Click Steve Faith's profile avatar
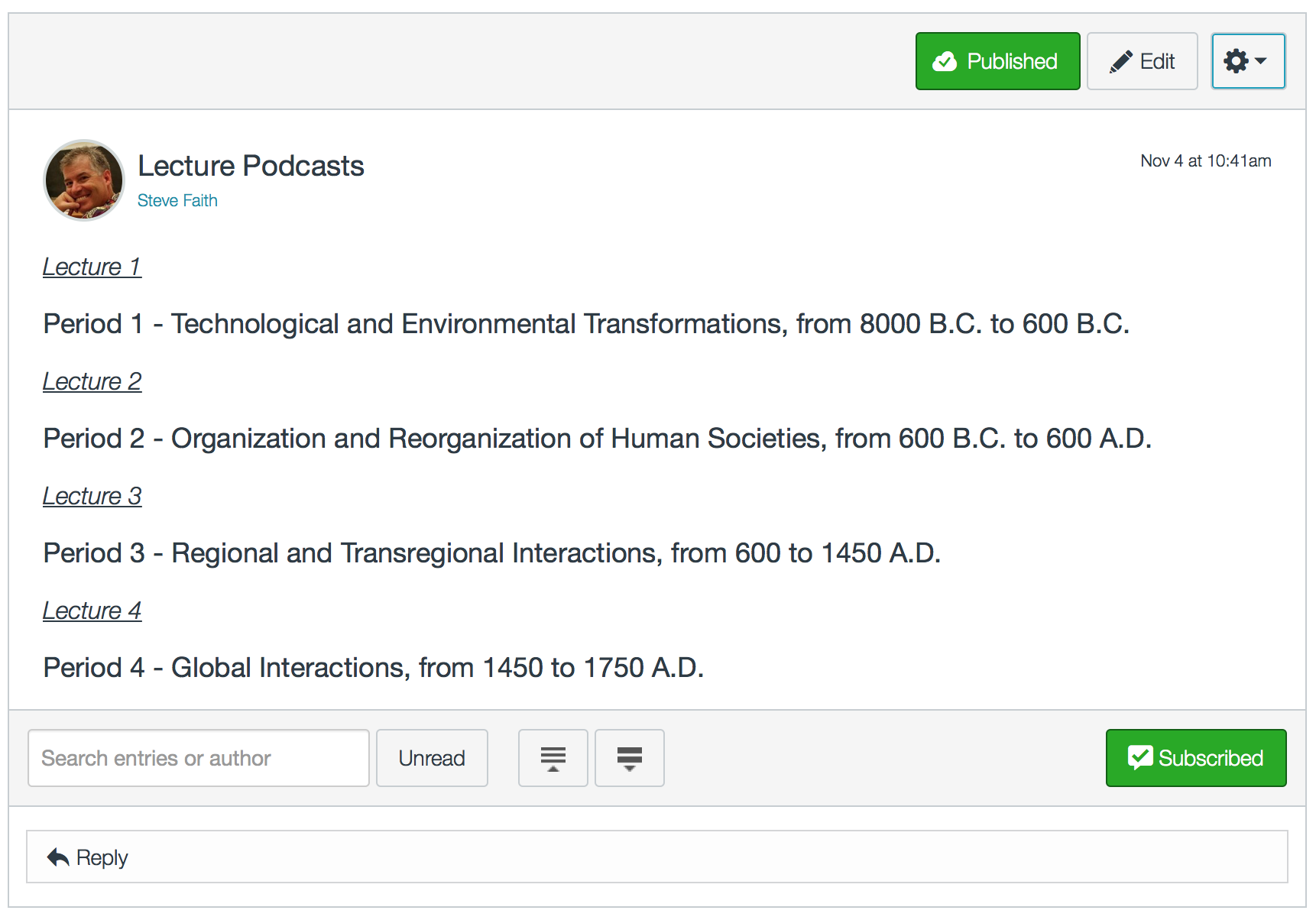Screen dimensions: 1316x920 84,180
